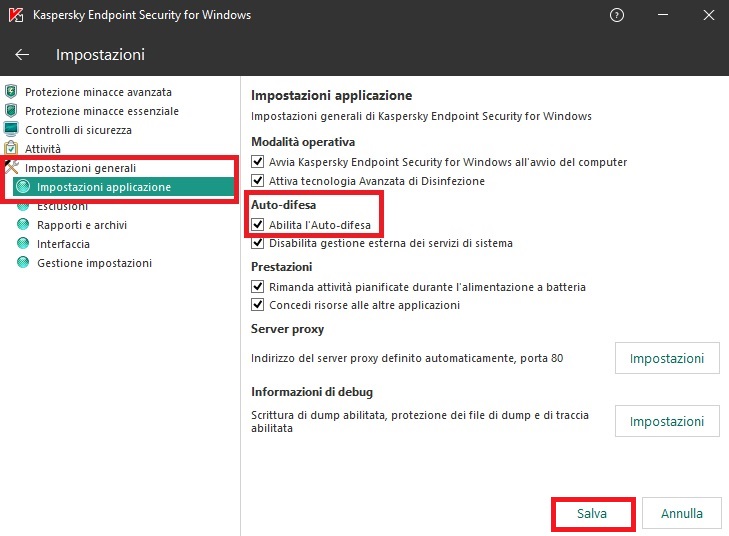Click the shield icon beside Protezione minacce avanzata

click(x=11, y=92)
